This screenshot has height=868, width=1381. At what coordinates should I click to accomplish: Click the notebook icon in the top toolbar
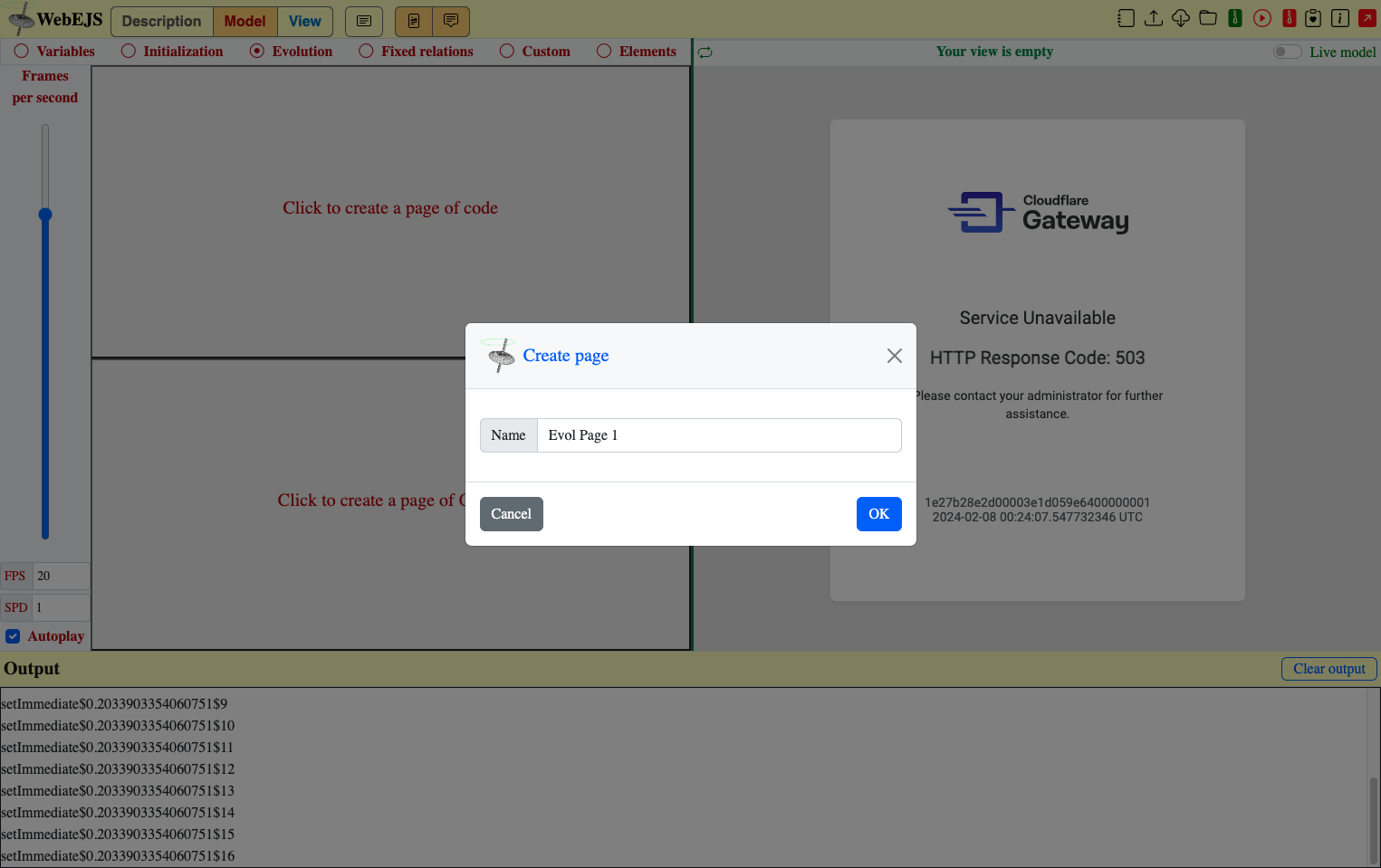(1126, 18)
